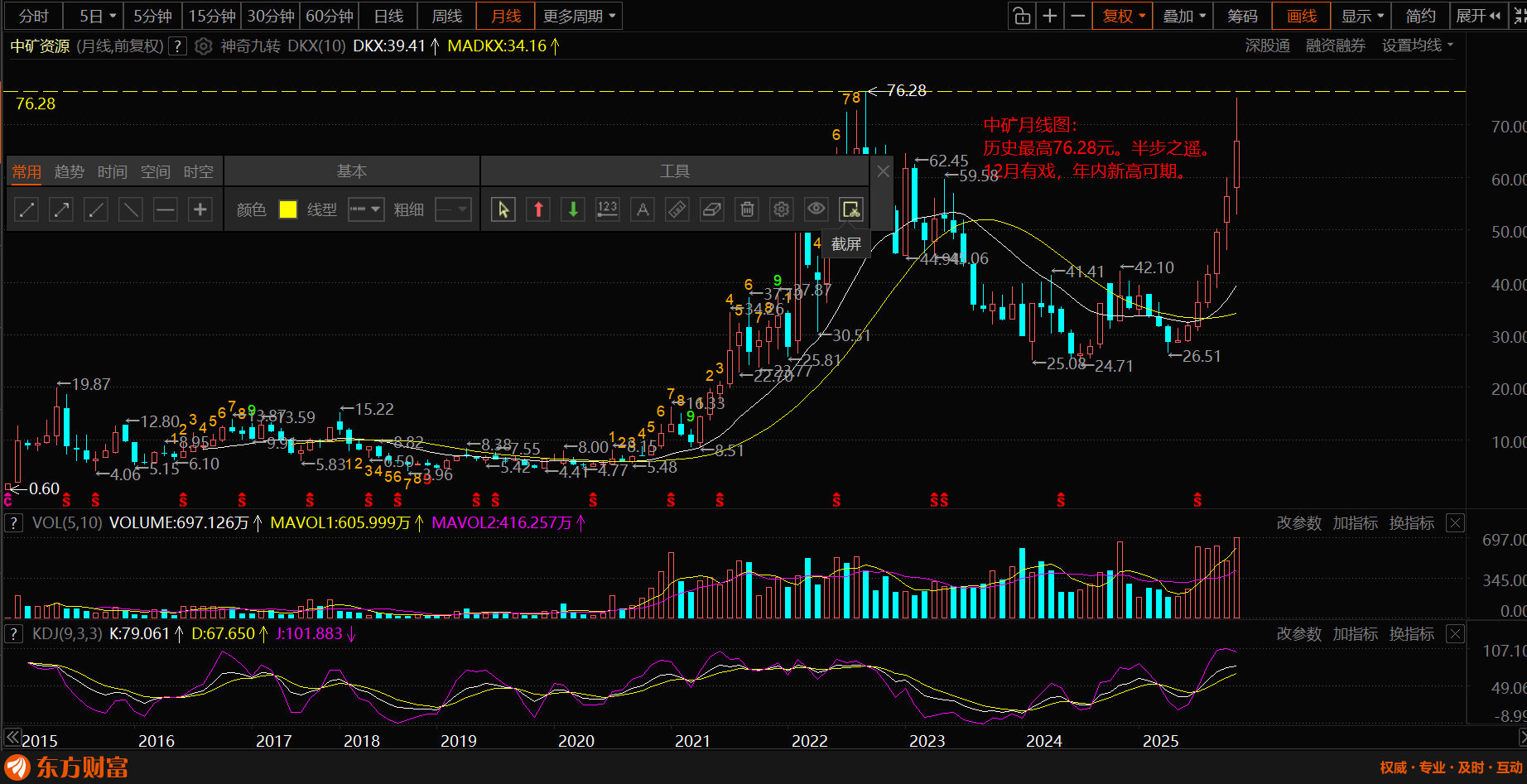Open help for the KDJ indicator

pos(13,634)
